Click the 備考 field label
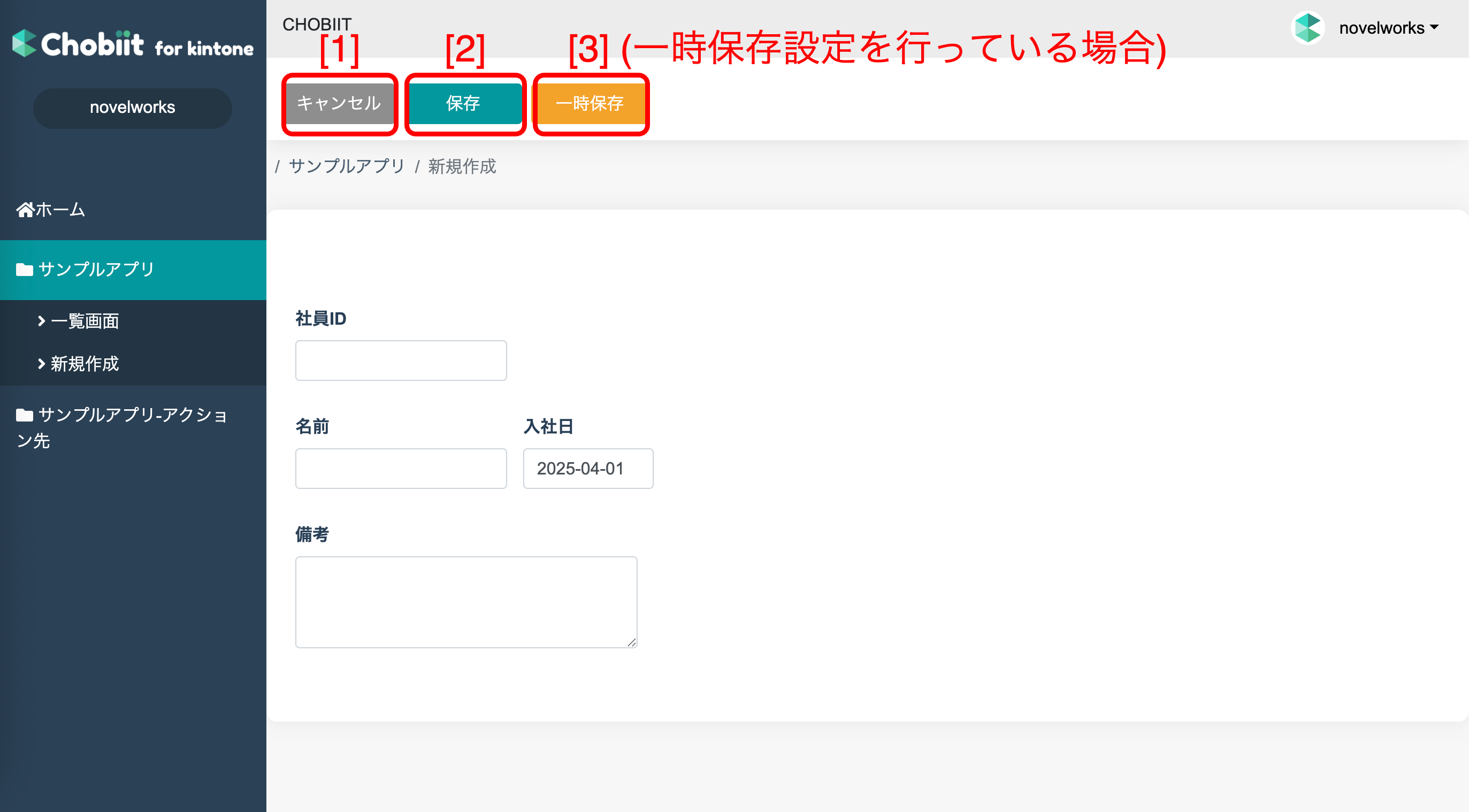This screenshot has width=1469, height=812. coord(312,534)
